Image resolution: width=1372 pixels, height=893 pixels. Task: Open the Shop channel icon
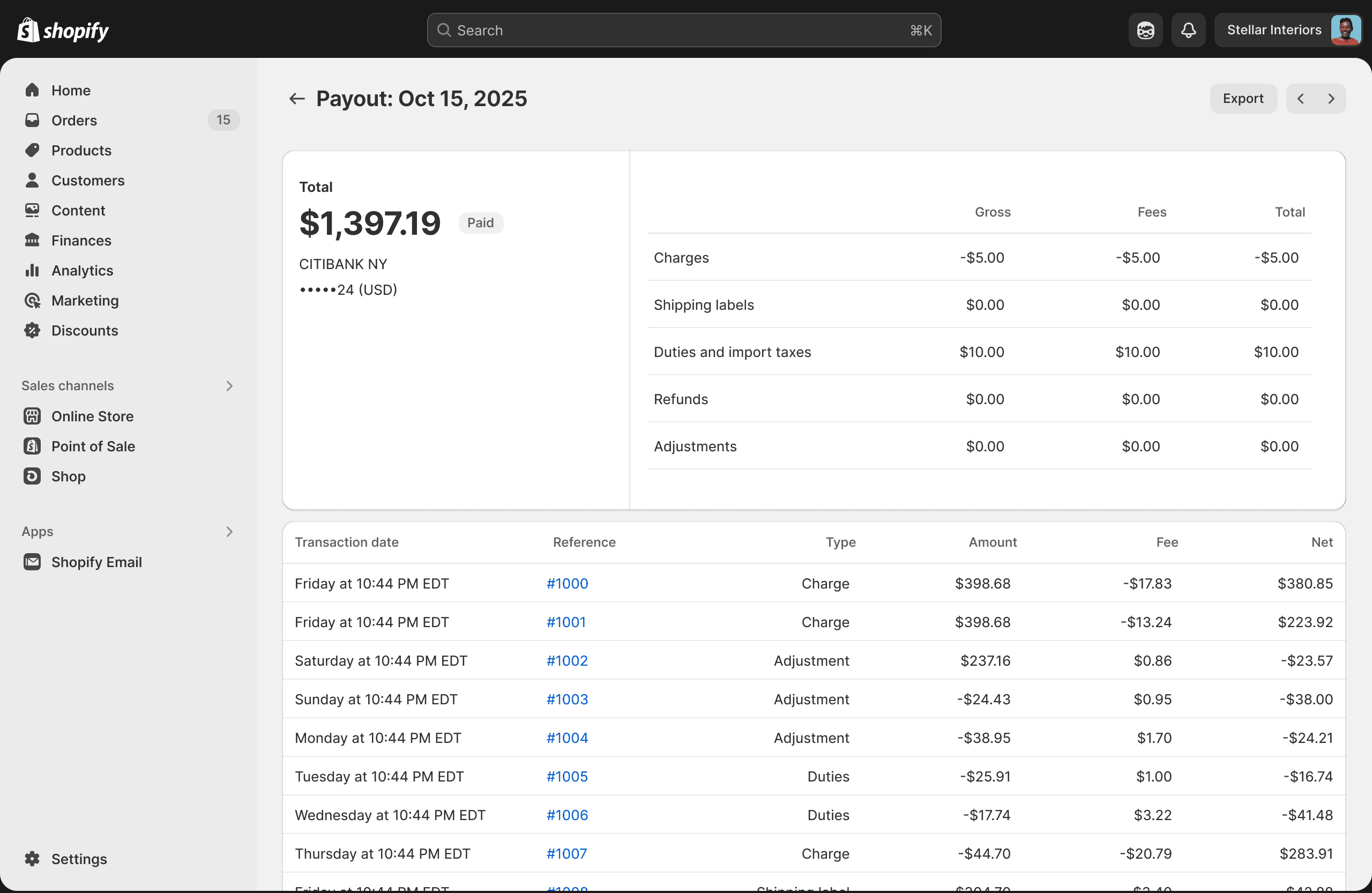pyautogui.click(x=32, y=475)
